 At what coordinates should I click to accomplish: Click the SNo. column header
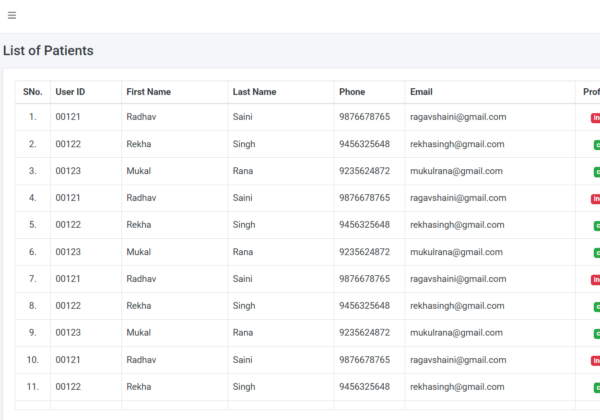[33, 92]
